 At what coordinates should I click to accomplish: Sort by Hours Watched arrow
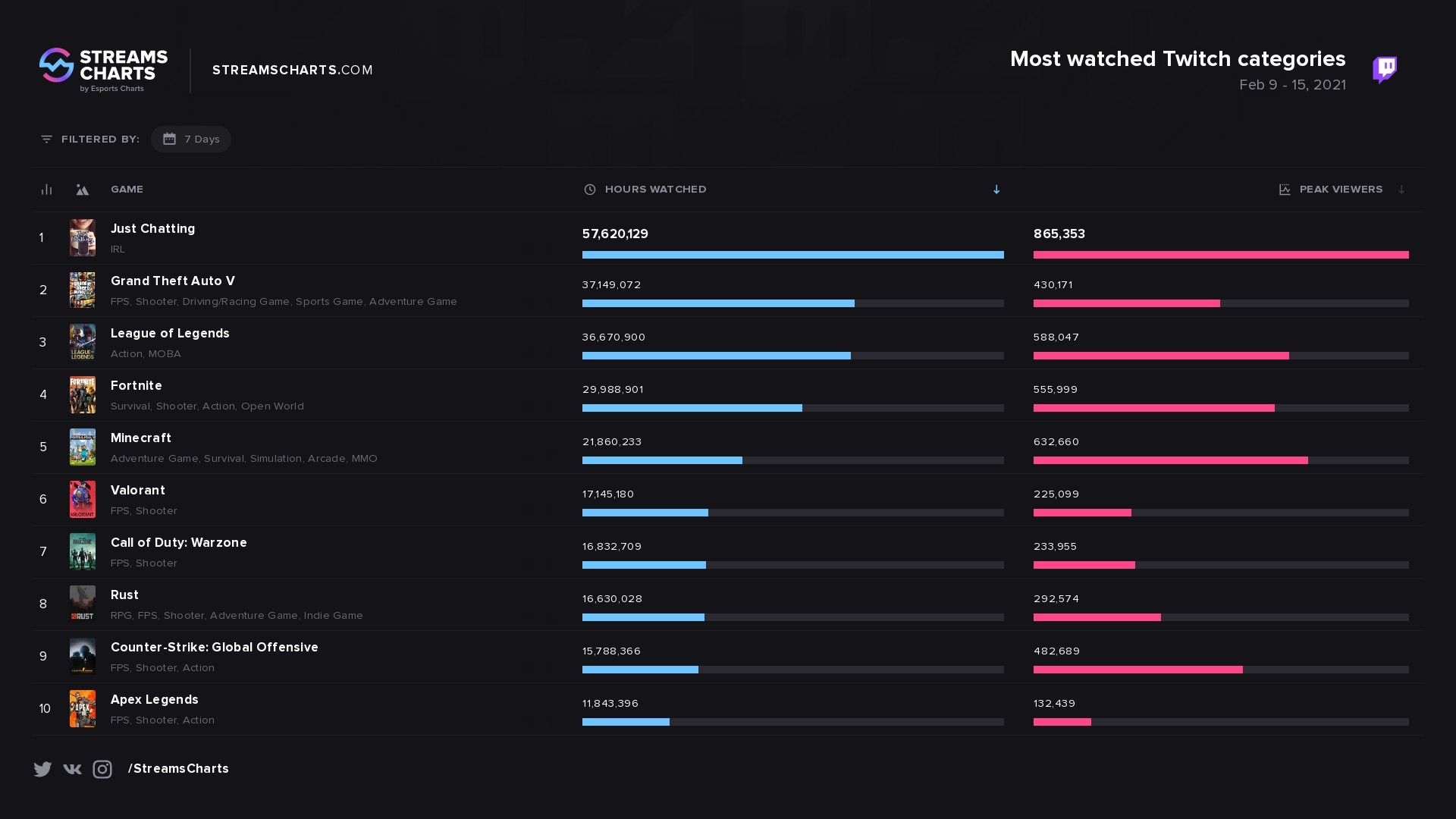(996, 190)
